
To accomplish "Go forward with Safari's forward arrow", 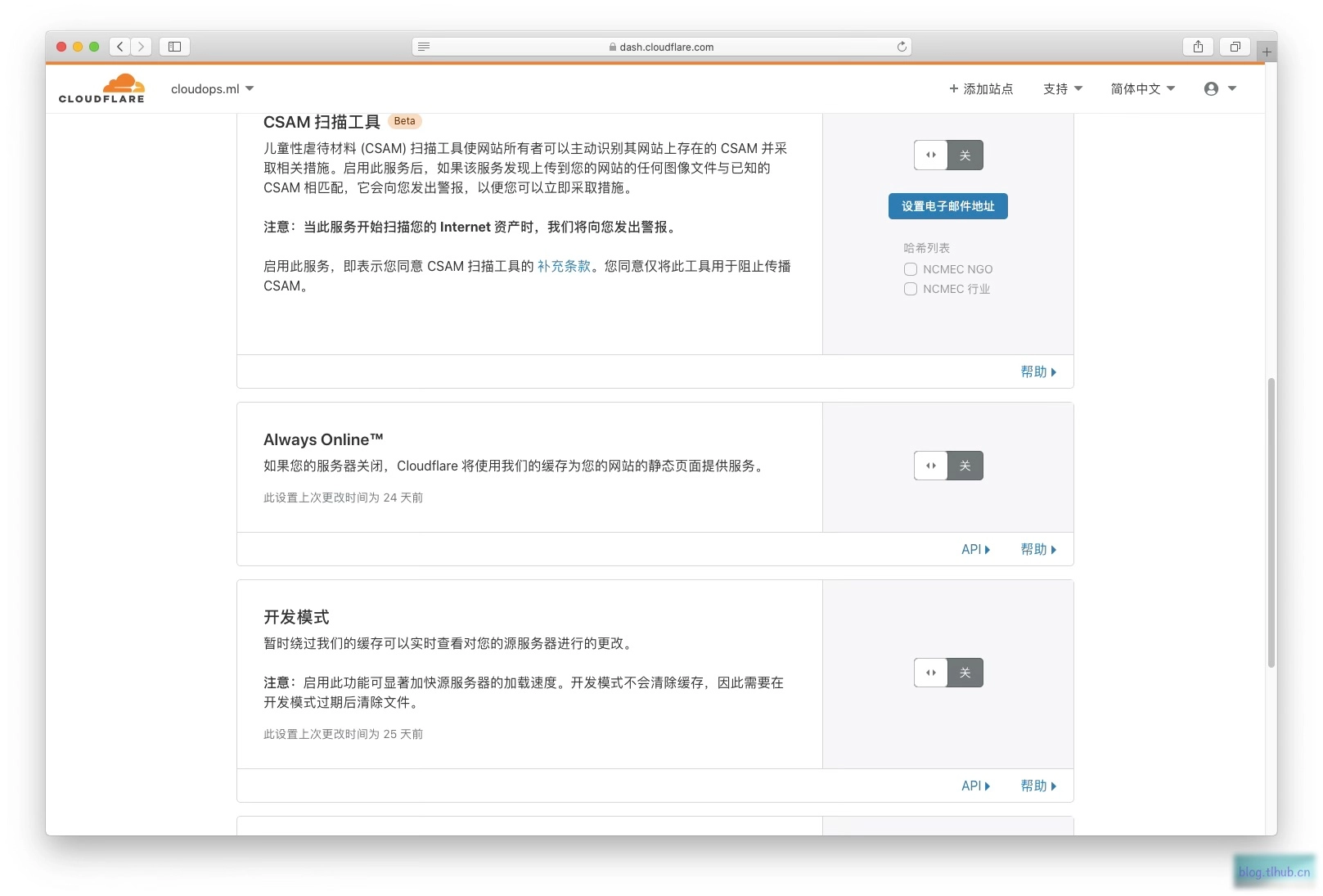I will [x=142, y=47].
